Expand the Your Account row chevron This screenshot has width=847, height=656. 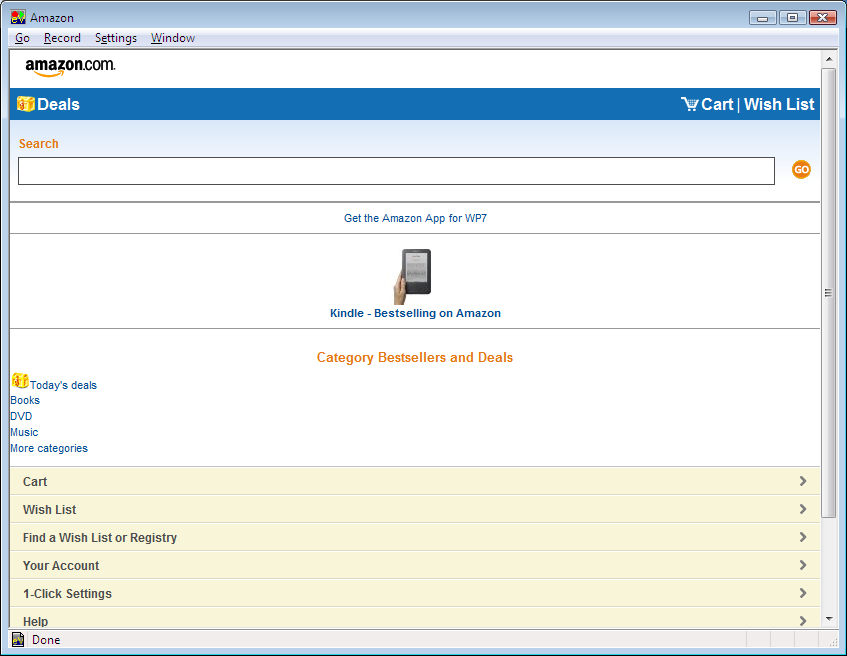[803, 565]
